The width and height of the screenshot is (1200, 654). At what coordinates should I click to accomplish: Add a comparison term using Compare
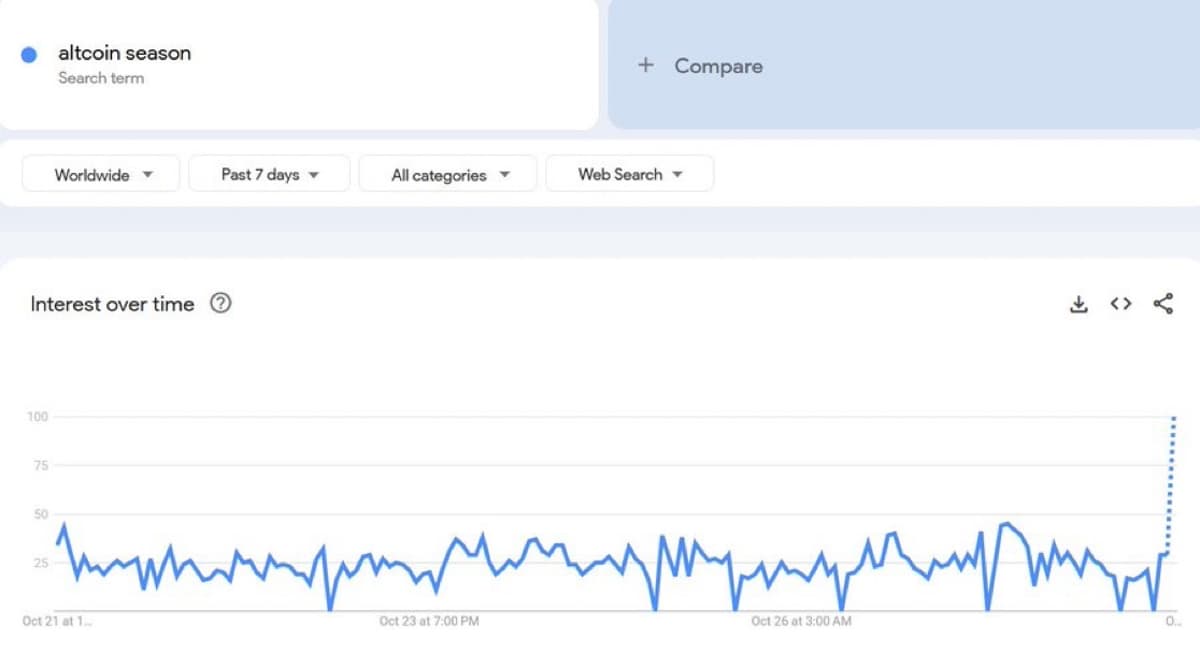coord(700,65)
